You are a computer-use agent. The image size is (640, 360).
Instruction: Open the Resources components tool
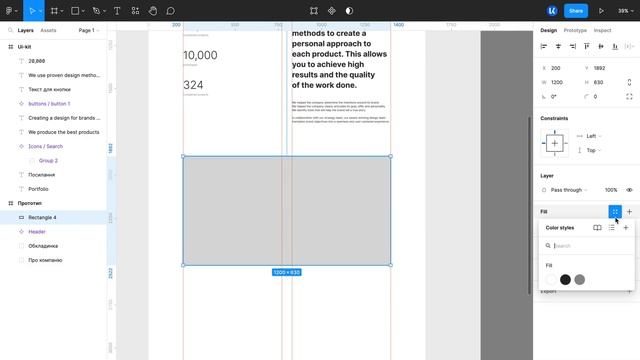click(135, 11)
